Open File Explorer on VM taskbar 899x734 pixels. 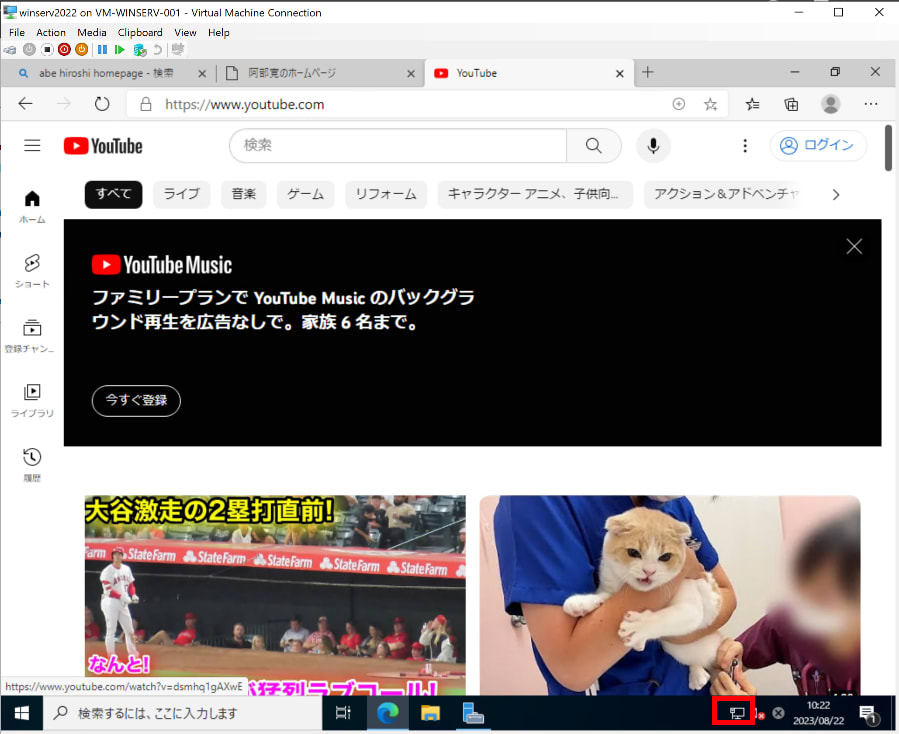pos(430,713)
